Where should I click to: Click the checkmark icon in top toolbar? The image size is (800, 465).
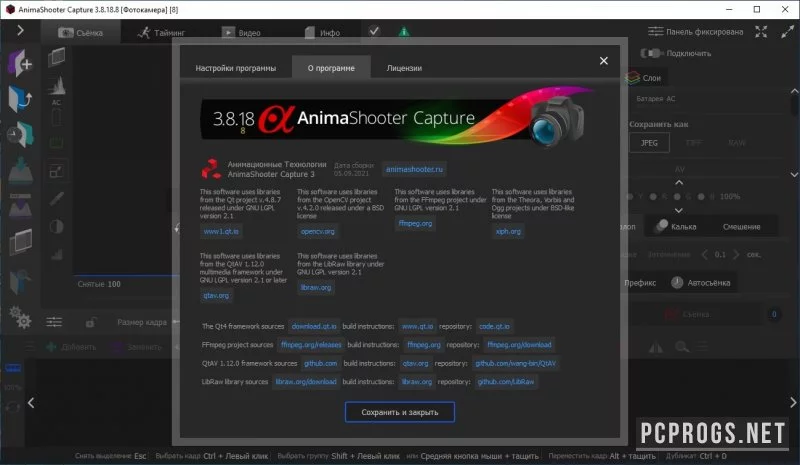(x=374, y=31)
